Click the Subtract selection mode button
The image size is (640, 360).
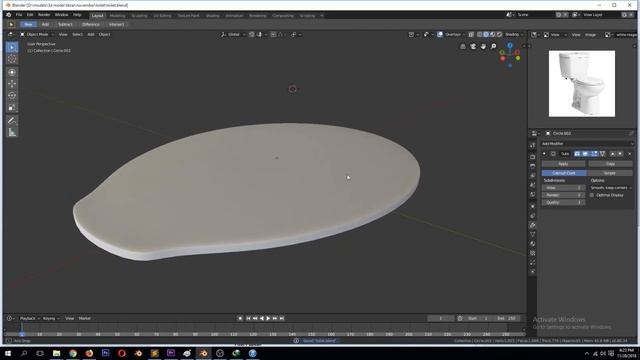click(x=65, y=24)
